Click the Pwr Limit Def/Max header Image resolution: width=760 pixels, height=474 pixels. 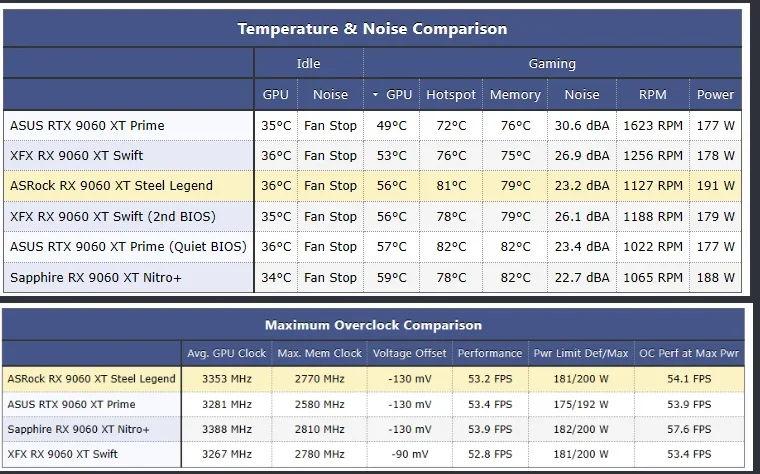click(x=581, y=353)
